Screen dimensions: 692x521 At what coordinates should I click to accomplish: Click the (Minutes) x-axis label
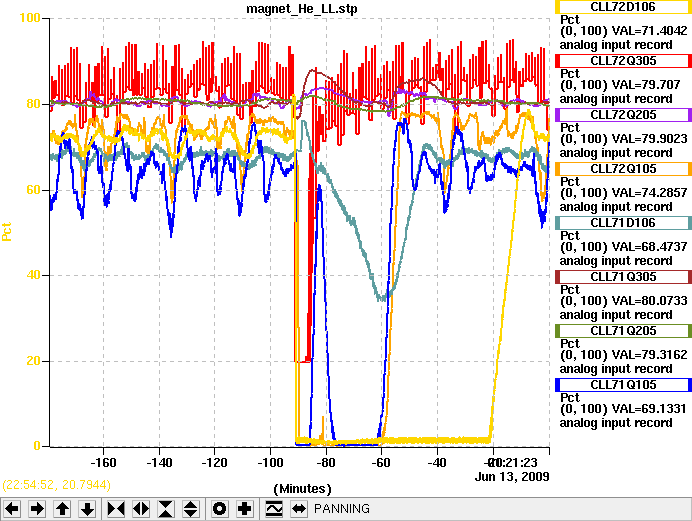click(302, 489)
